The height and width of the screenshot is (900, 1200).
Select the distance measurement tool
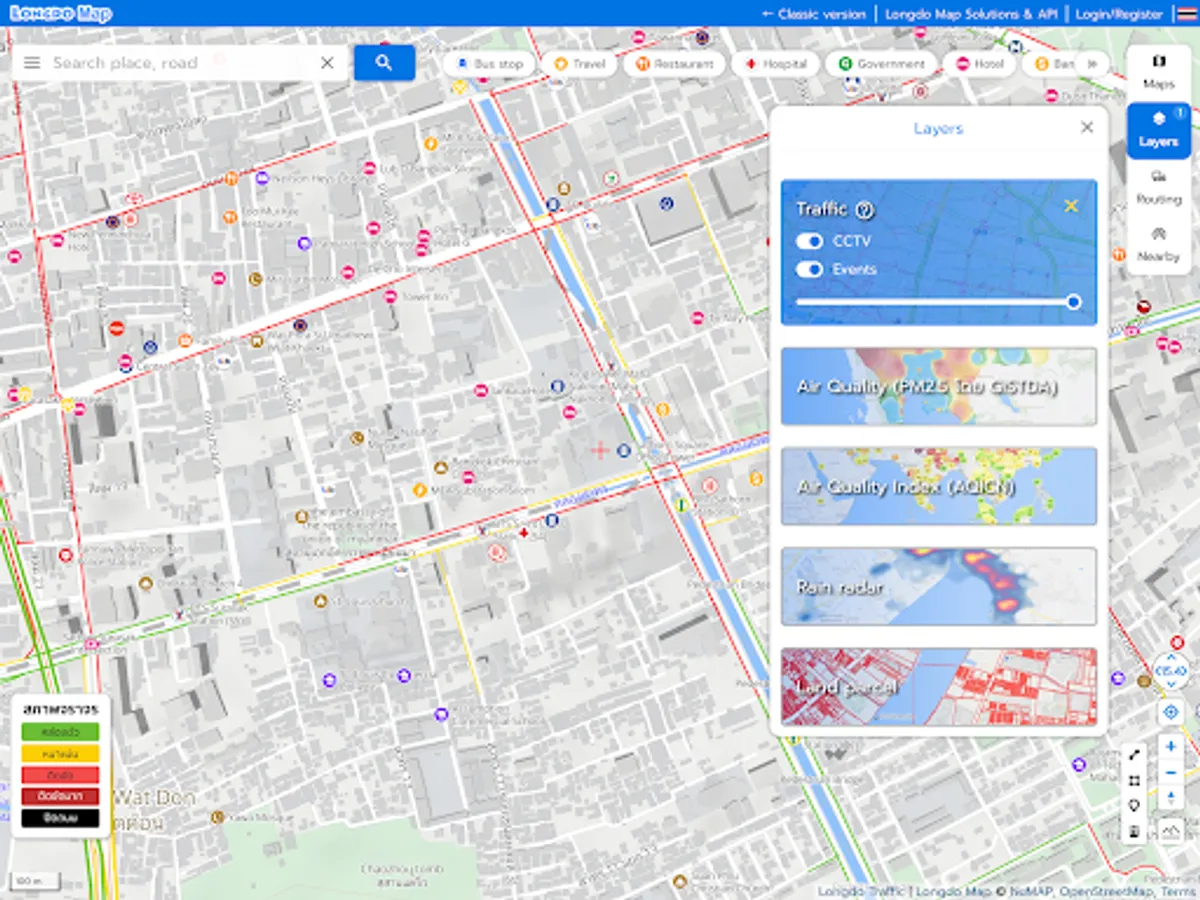point(1134,754)
